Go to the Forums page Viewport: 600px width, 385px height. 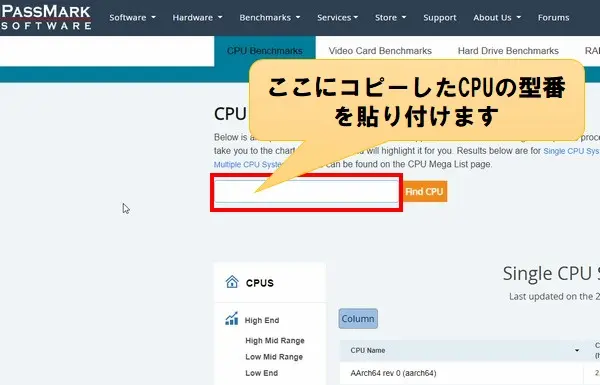(553, 18)
